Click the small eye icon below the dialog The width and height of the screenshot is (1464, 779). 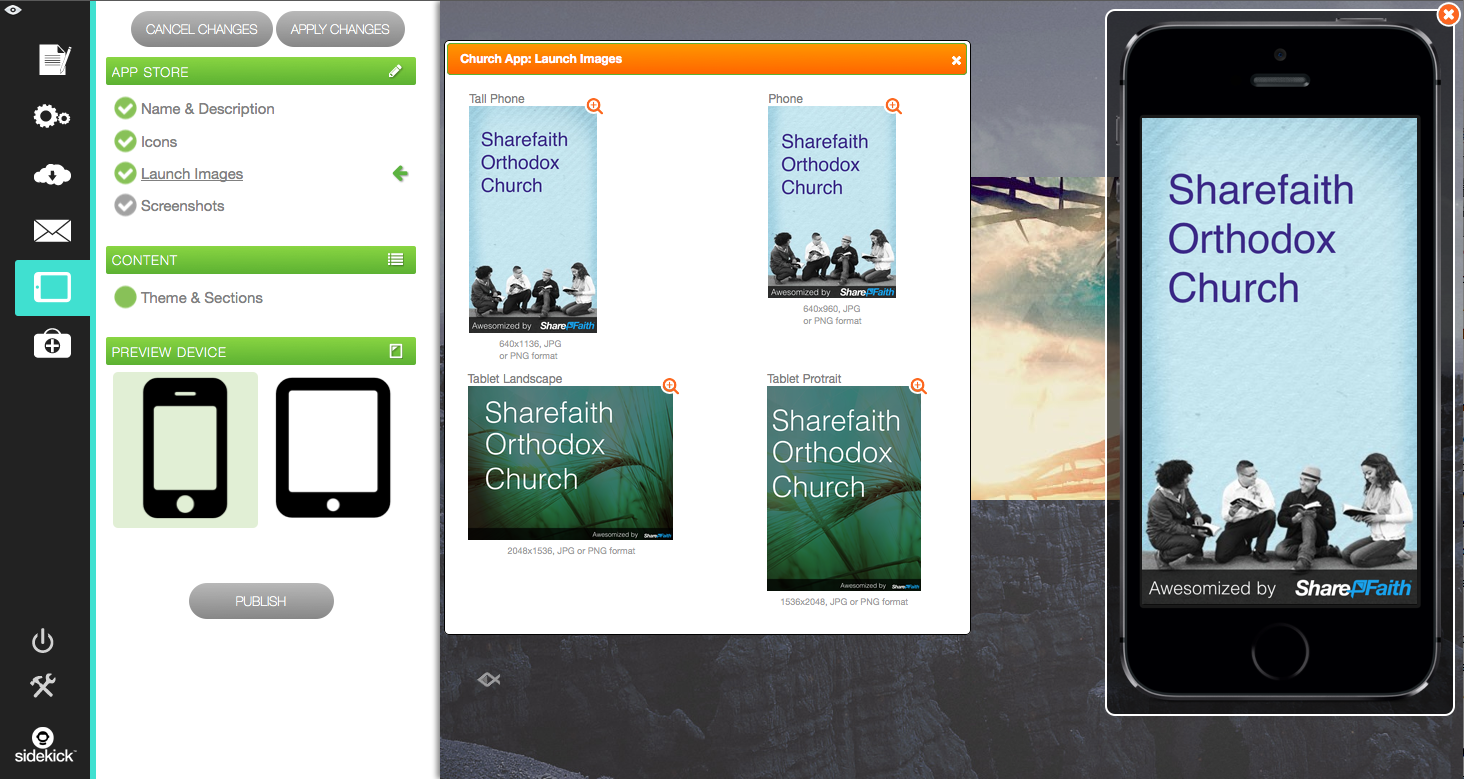(x=488, y=680)
